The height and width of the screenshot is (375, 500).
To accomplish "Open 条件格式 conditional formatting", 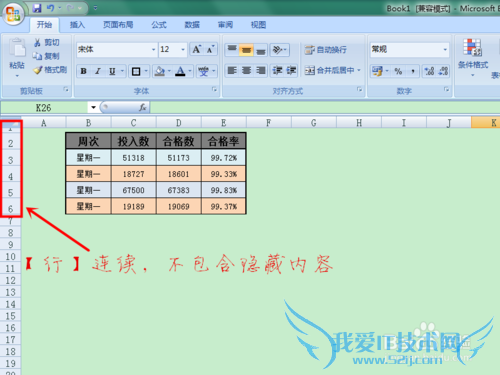I will click(473, 57).
